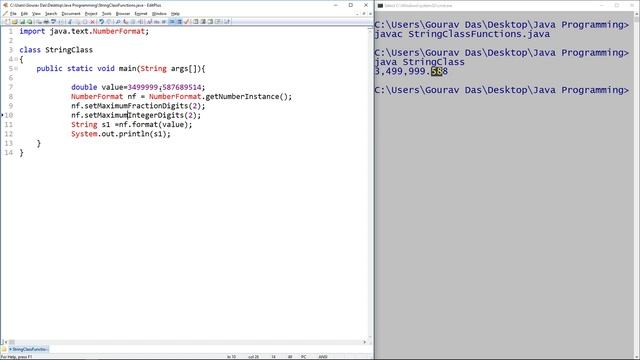Click on 'class StringClass' text on line 3
This screenshot has width=640, height=360.
[56, 50]
